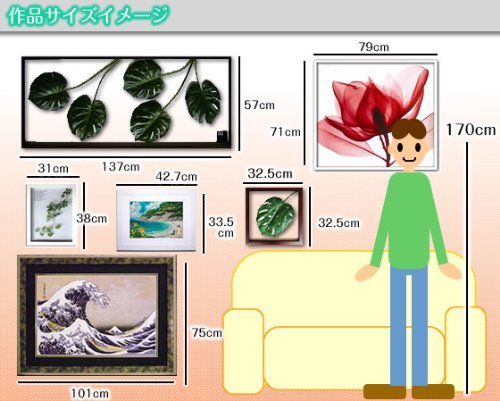Click the beach landscape framed painting

[x=156, y=220]
